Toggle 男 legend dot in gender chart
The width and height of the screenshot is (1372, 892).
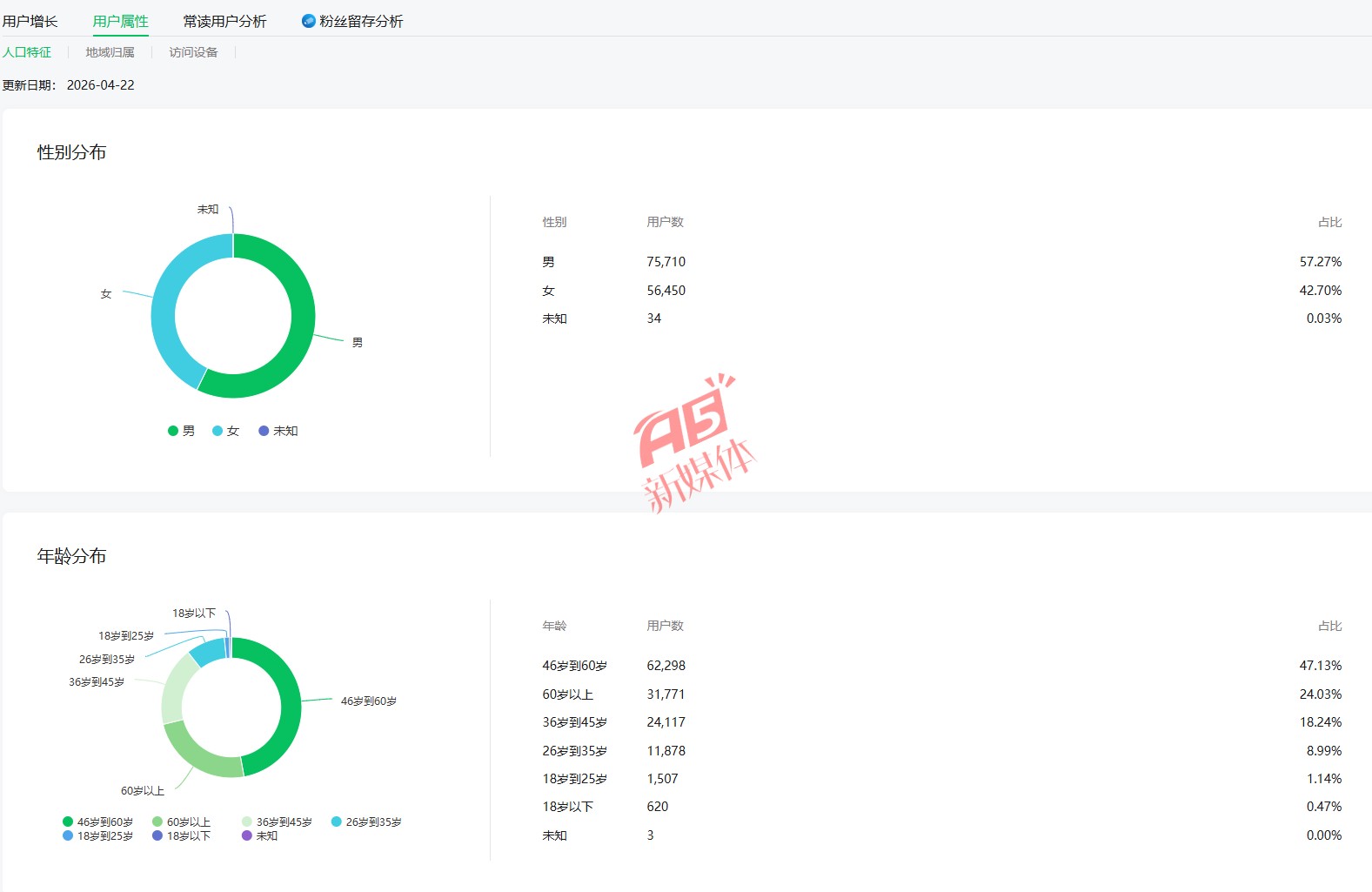coord(173,431)
